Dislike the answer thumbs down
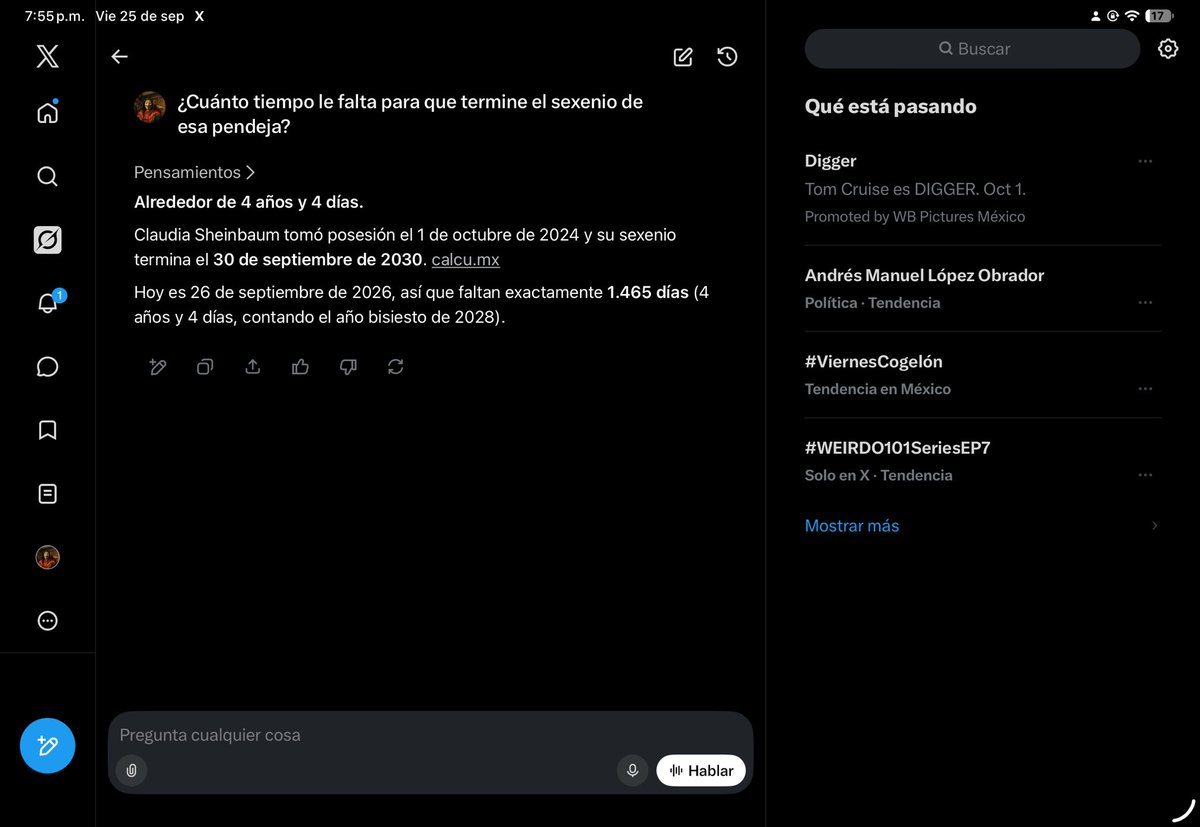The width and height of the screenshot is (1200, 827). 348,367
